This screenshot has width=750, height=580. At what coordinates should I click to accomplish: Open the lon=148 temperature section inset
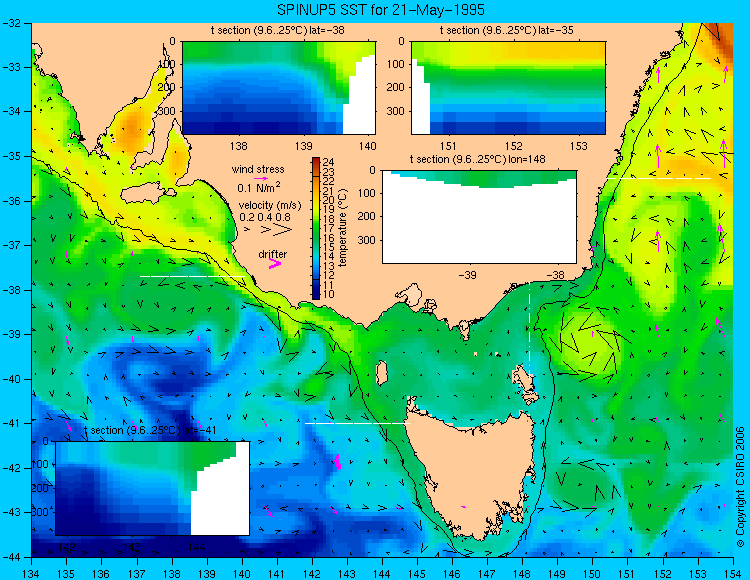pos(480,217)
